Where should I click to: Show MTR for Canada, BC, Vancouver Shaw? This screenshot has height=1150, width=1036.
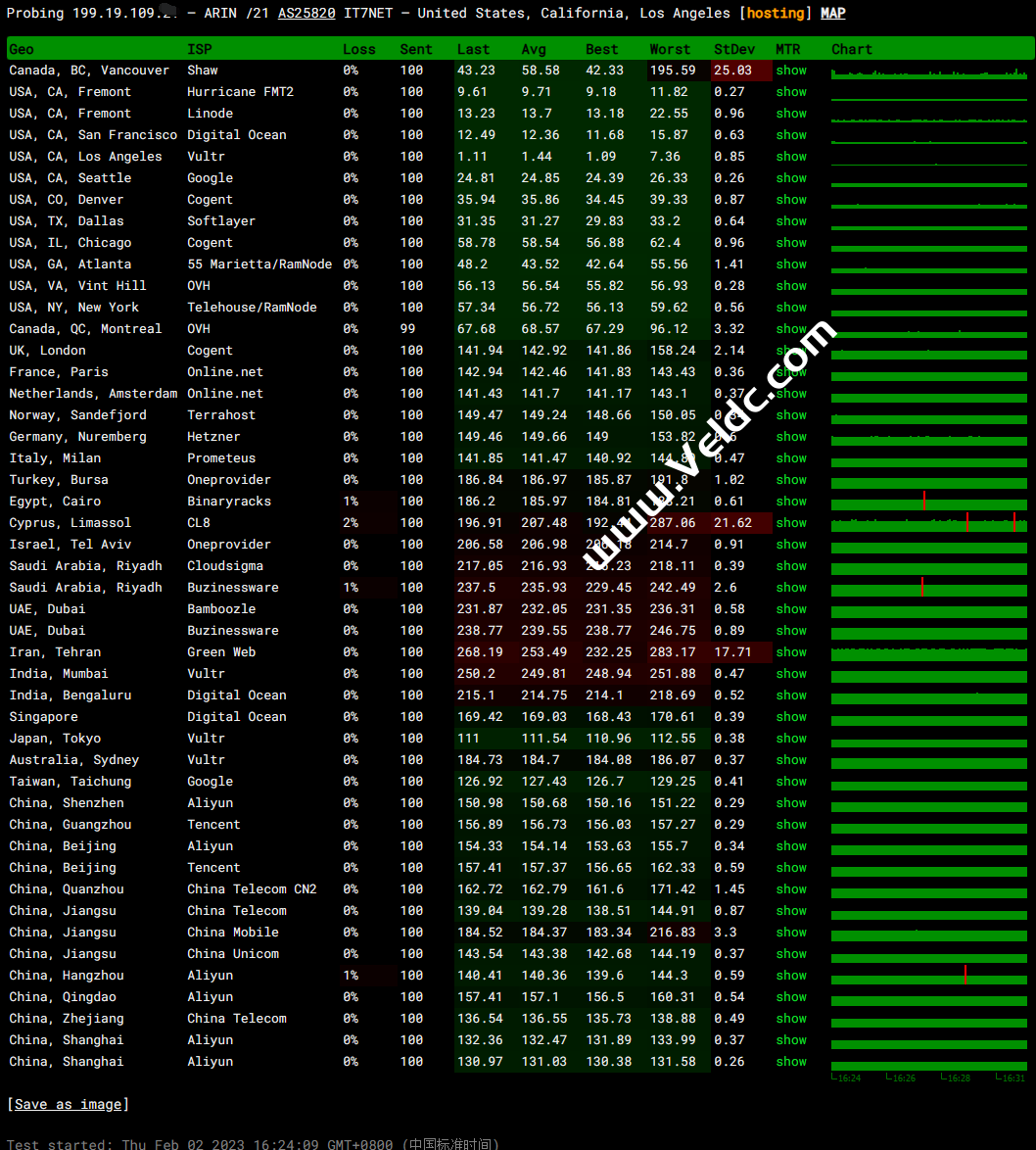click(x=791, y=71)
